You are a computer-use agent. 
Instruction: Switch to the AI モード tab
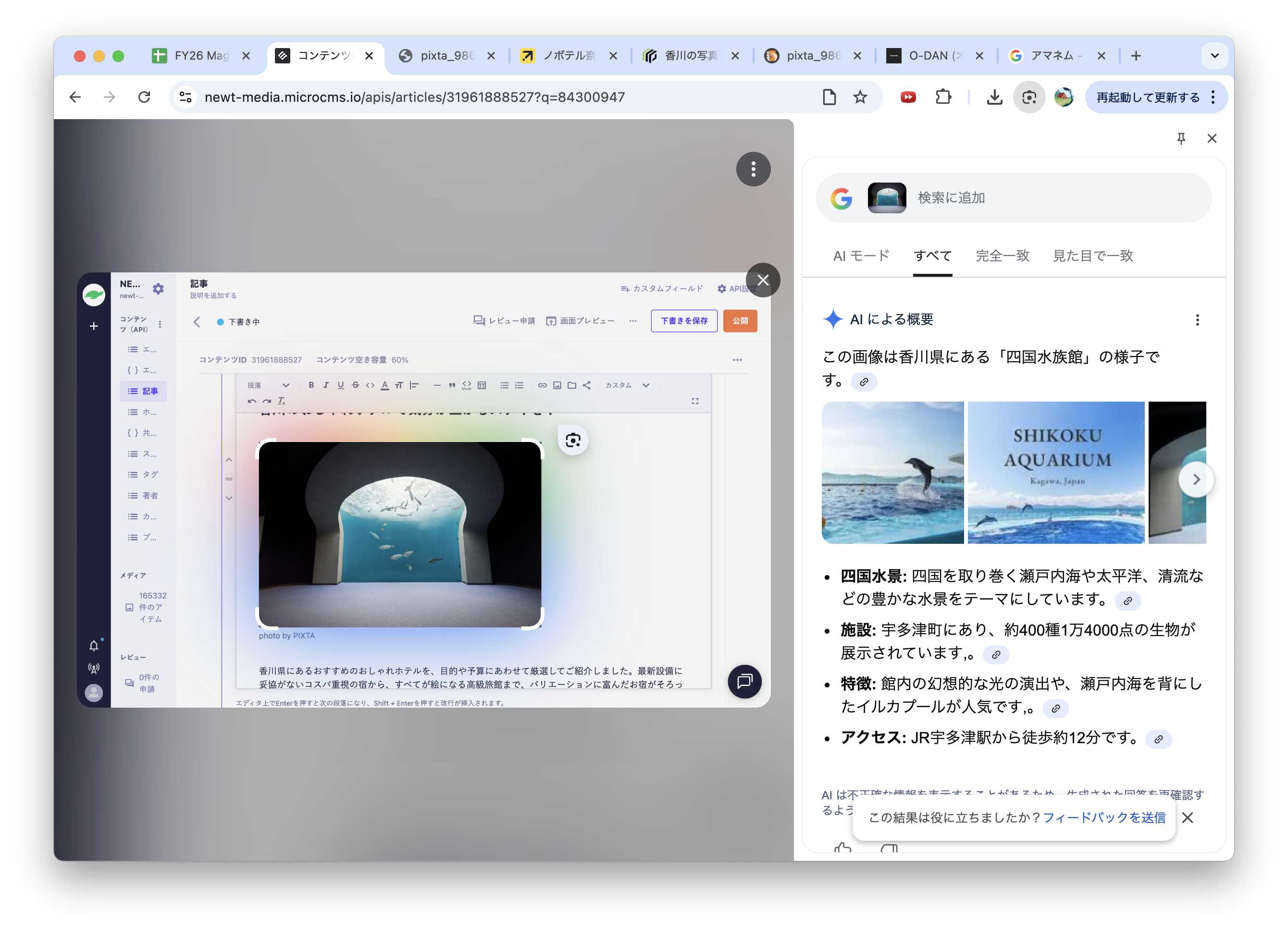tap(860, 256)
